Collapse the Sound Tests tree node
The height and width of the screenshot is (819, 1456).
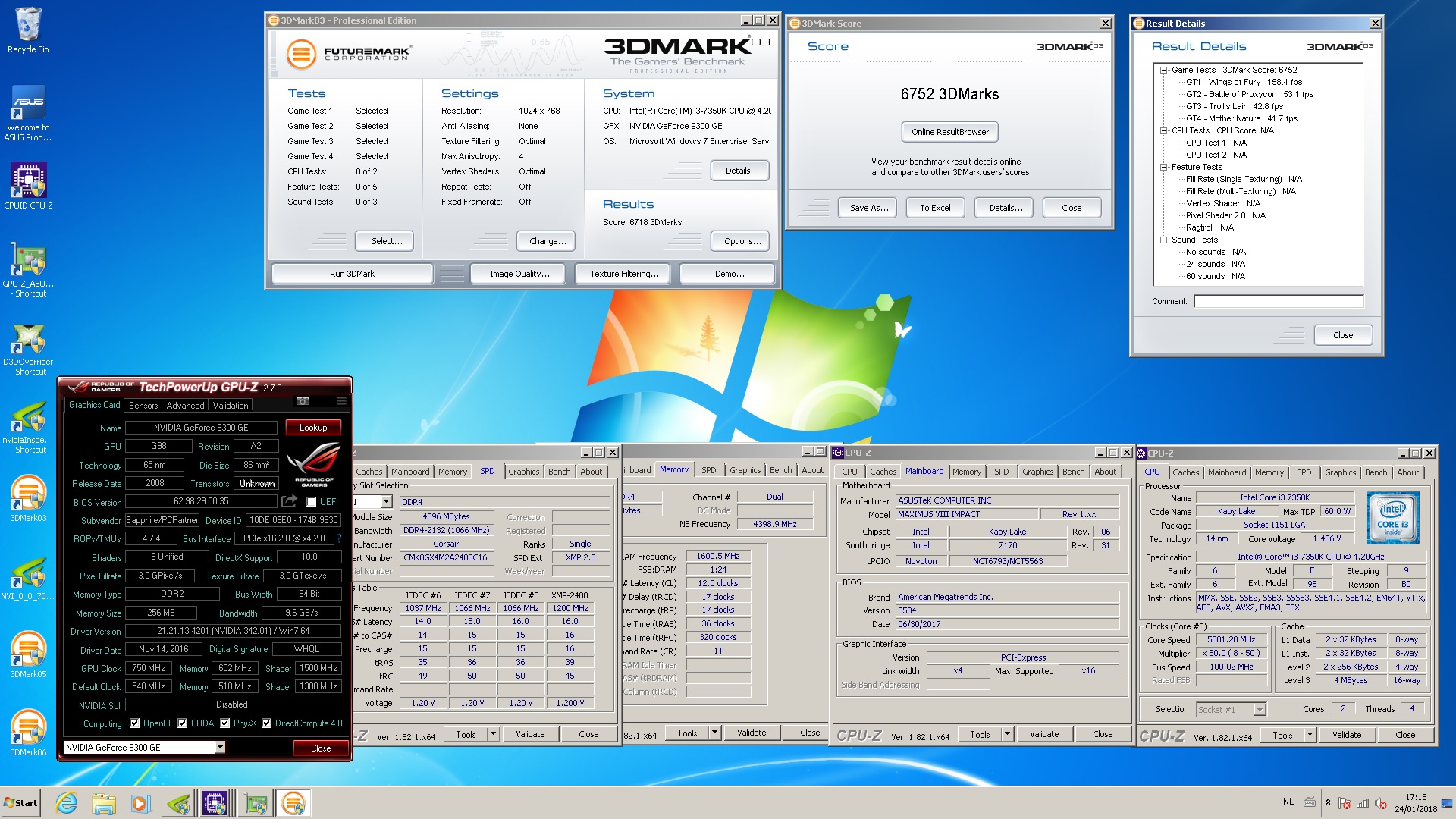(x=1163, y=240)
